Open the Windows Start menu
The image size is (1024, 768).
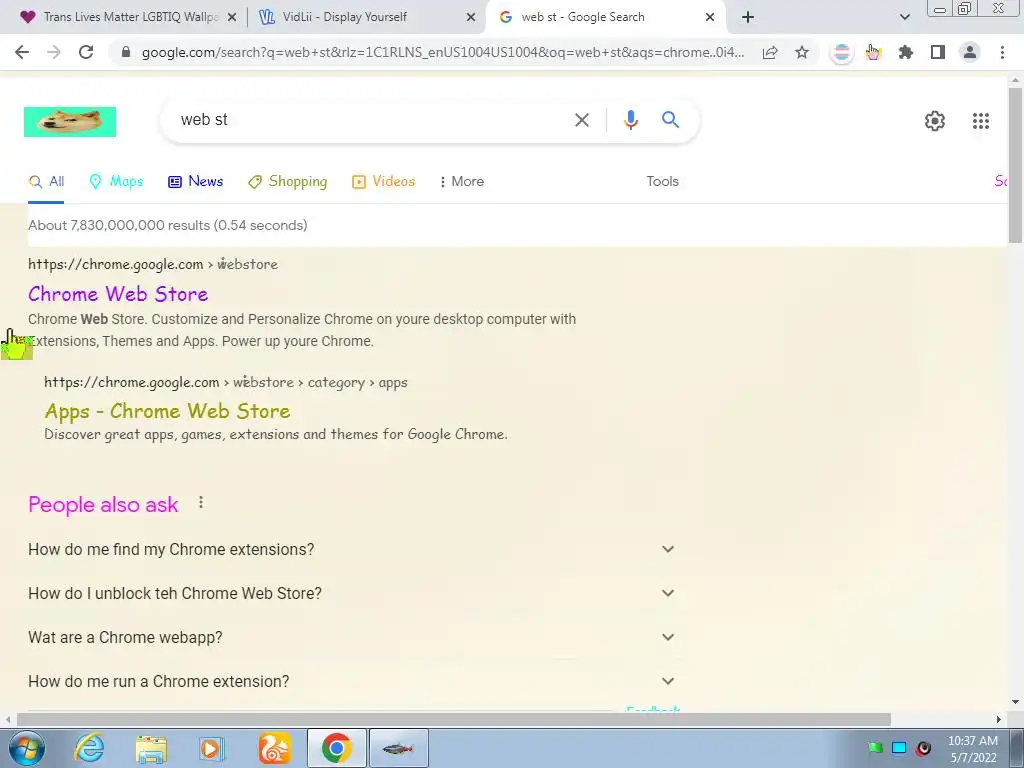coord(26,748)
